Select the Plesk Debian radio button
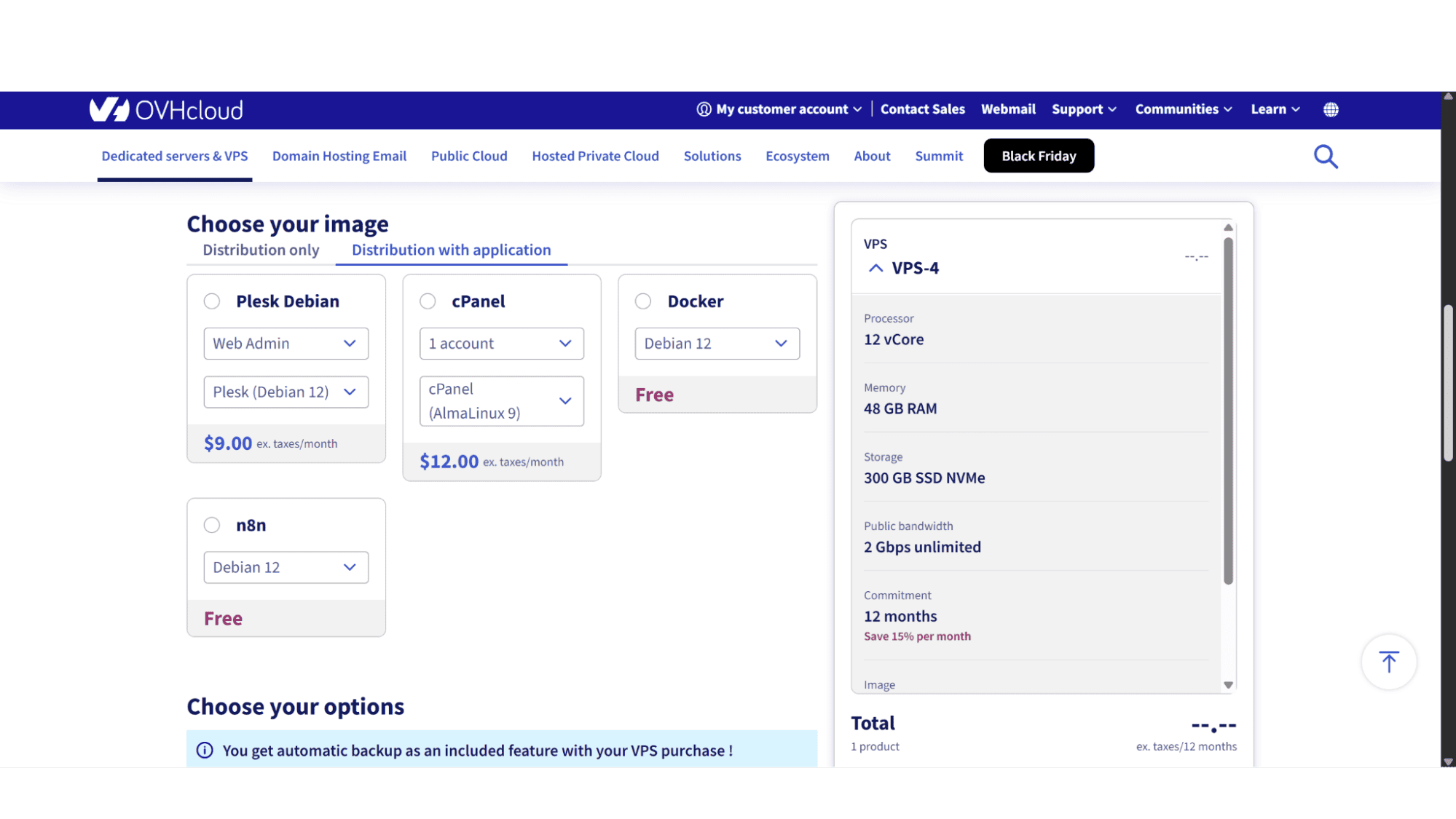 [212, 301]
